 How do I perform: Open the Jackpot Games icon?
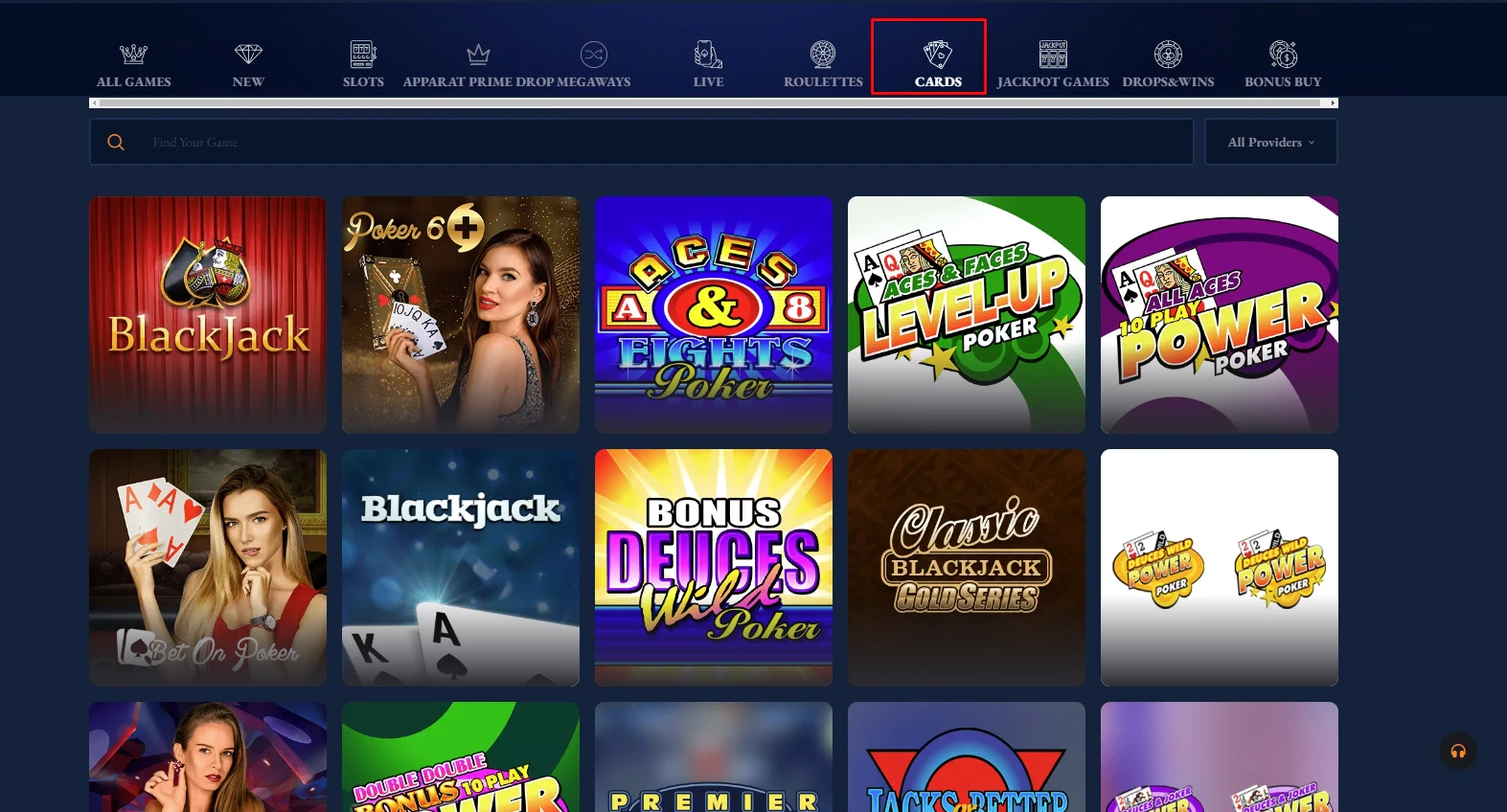1053,54
